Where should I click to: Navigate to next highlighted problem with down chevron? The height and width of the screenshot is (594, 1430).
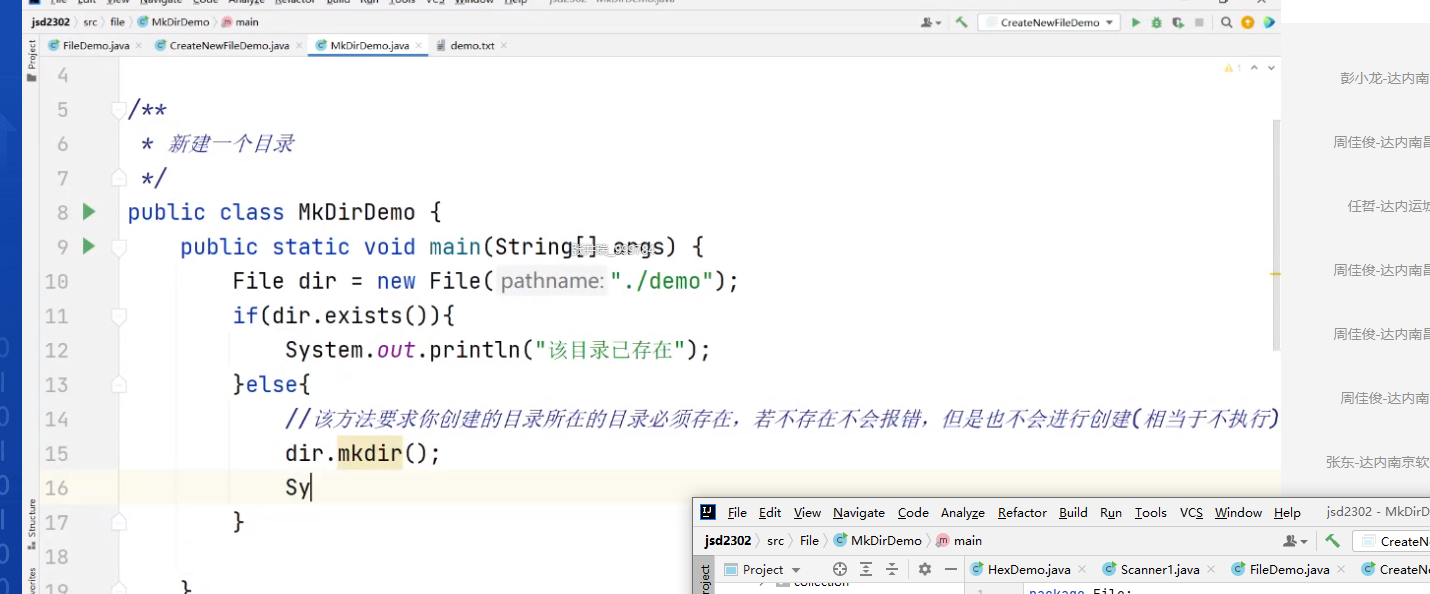pyautogui.click(x=1270, y=67)
